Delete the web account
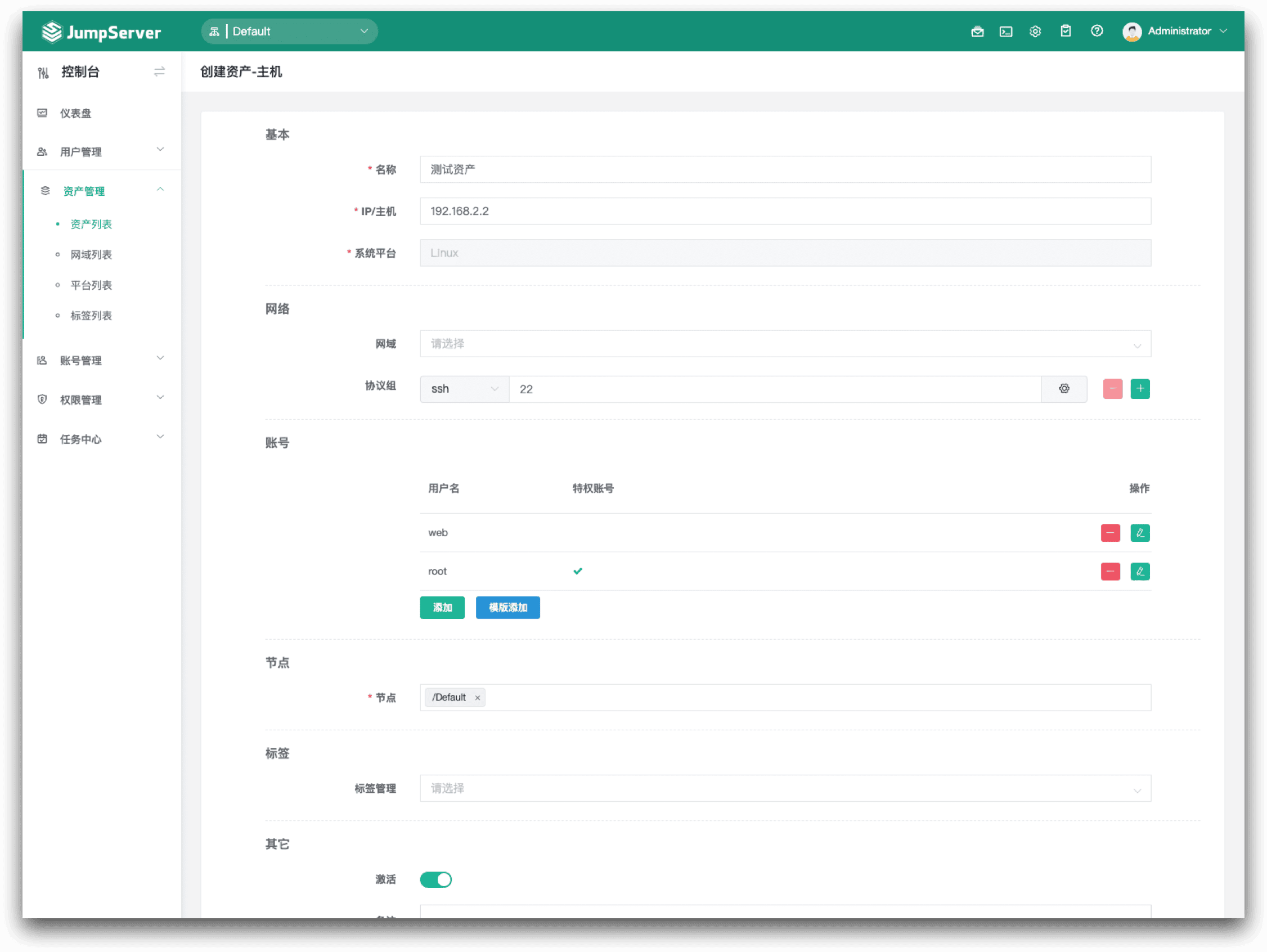The image size is (1267, 952). (x=1110, y=533)
